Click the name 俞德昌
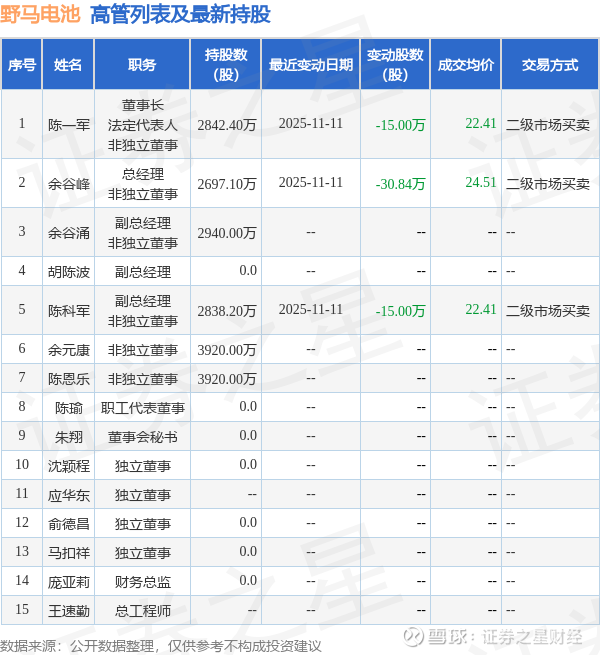Screen dimensions: 600x655 pos(69,523)
